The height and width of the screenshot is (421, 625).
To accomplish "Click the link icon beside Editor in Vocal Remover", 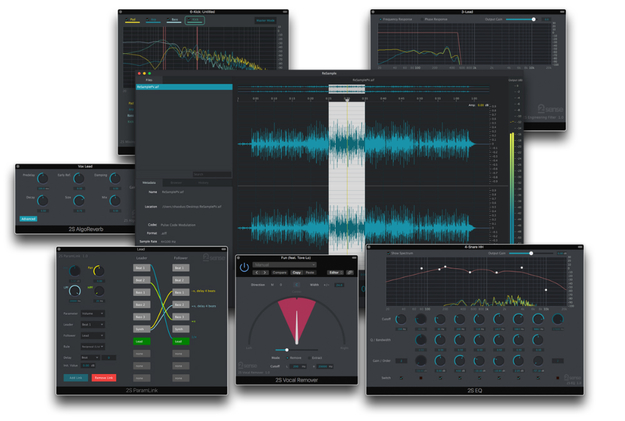I will (x=350, y=273).
